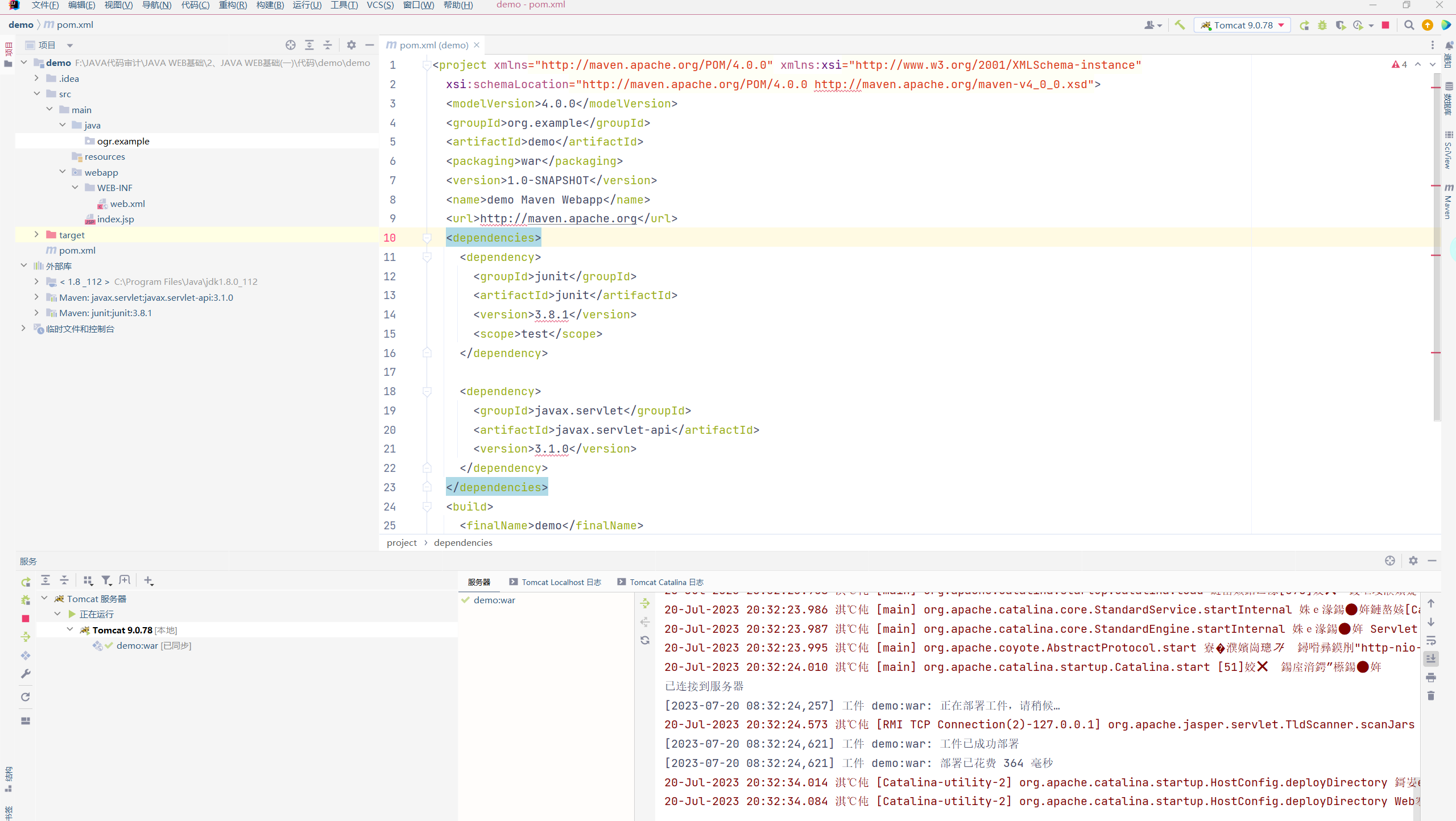Image resolution: width=1456 pixels, height=821 pixels.
Task: Hide the project tool window
Action: coord(370,45)
